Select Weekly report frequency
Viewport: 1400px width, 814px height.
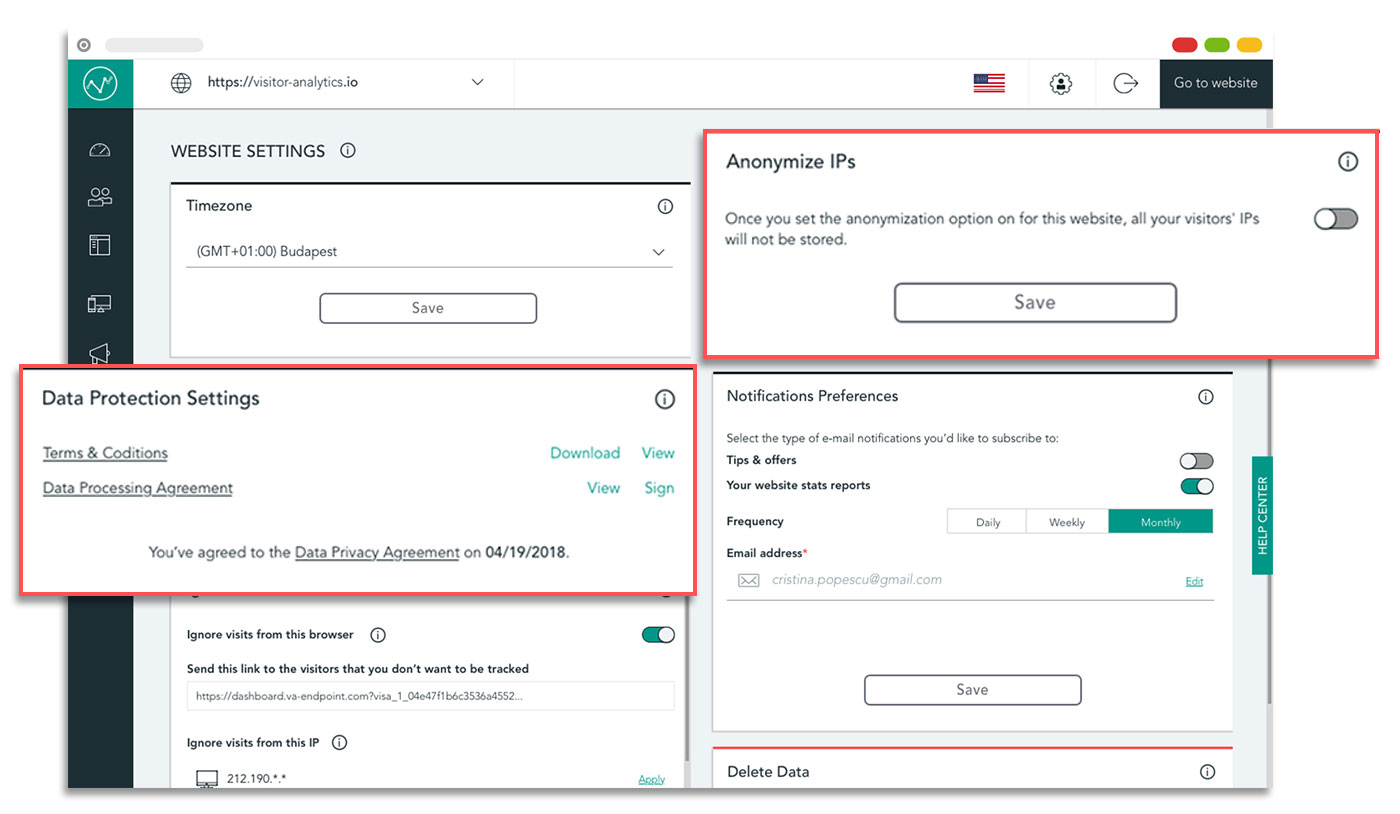[x=1067, y=522]
